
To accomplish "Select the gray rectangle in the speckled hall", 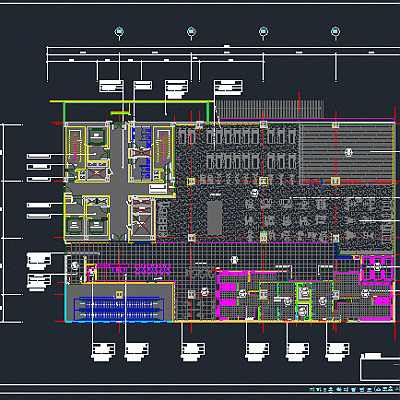I will (x=215, y=217).
